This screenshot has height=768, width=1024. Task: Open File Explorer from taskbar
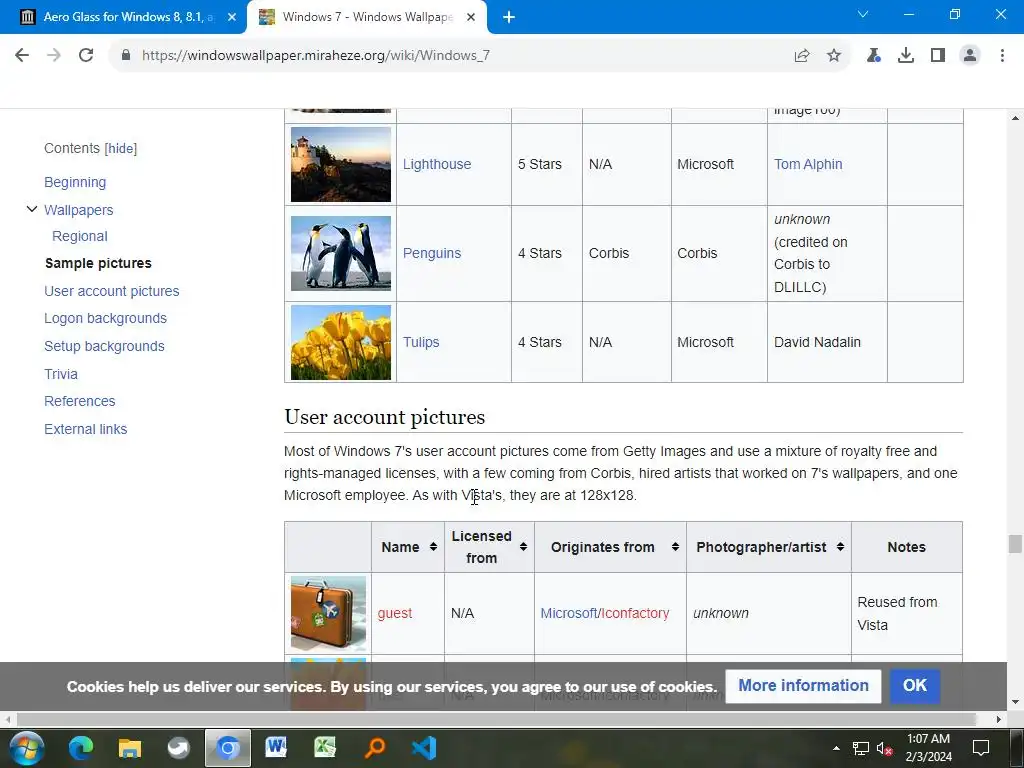pyautogui.click(x=129, y=748)
